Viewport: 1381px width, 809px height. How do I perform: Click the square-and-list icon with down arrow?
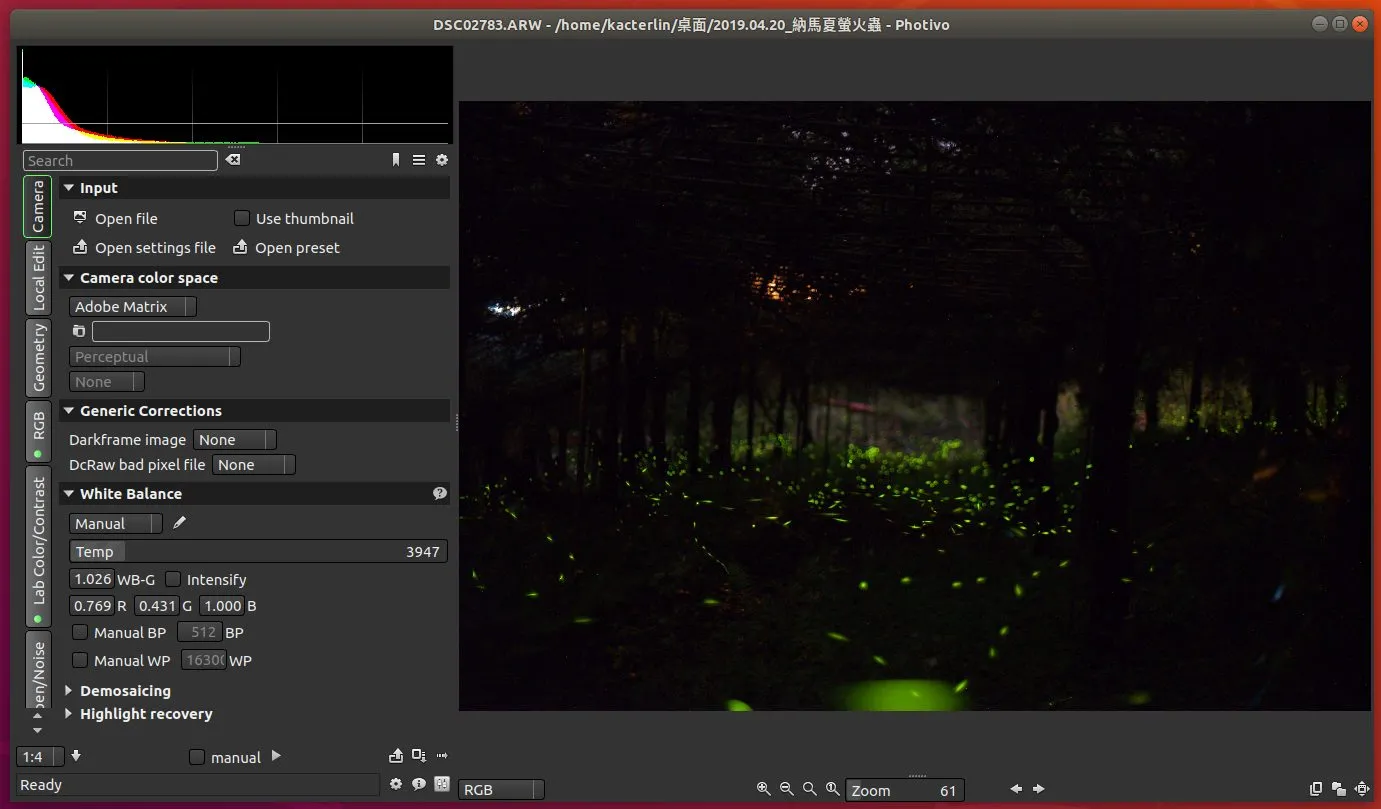pyautogui.click(x=419, y=756)
